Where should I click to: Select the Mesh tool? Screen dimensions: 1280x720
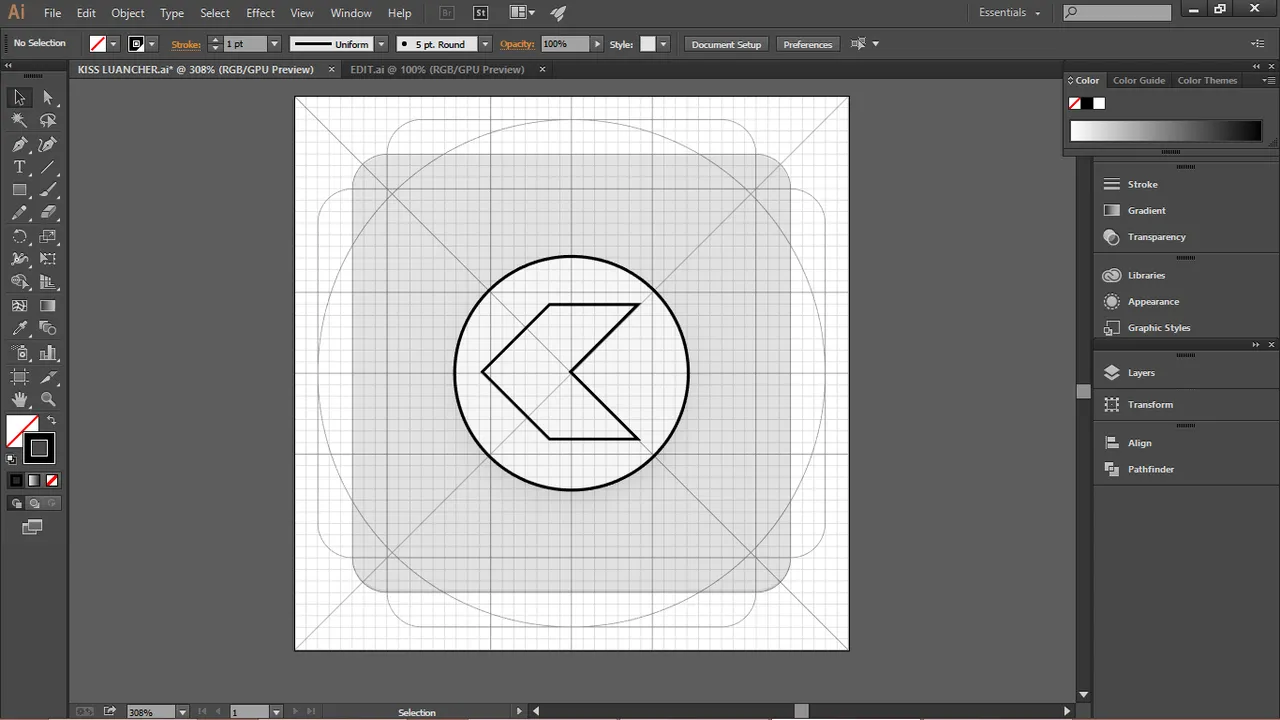point(19,306)
